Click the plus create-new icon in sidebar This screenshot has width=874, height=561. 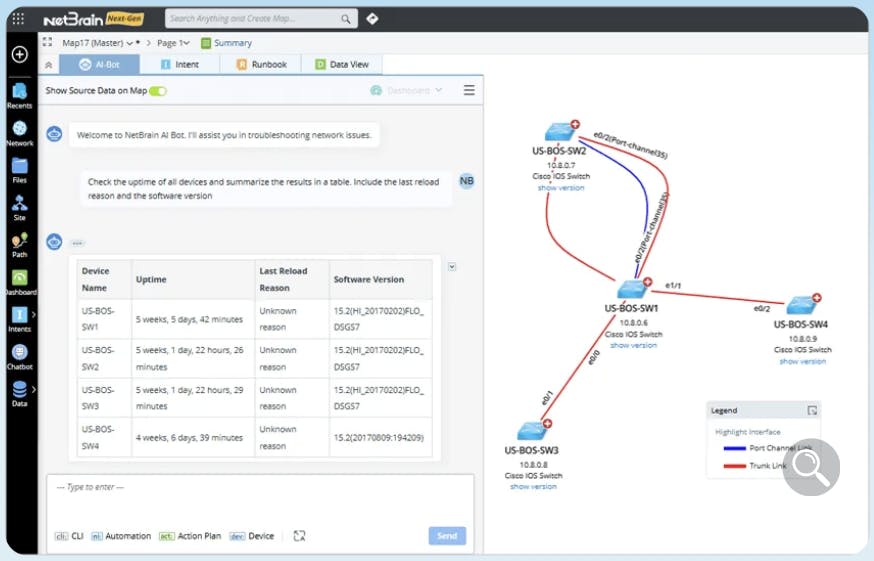(20, 55)
